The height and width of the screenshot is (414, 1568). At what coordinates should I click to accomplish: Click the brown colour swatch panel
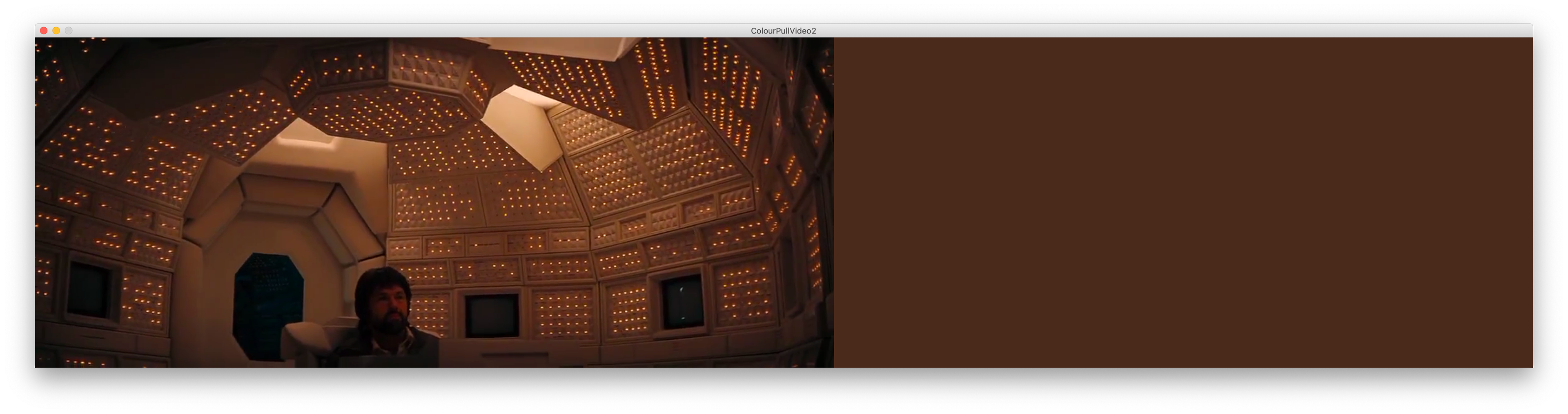click(1183, 202)
